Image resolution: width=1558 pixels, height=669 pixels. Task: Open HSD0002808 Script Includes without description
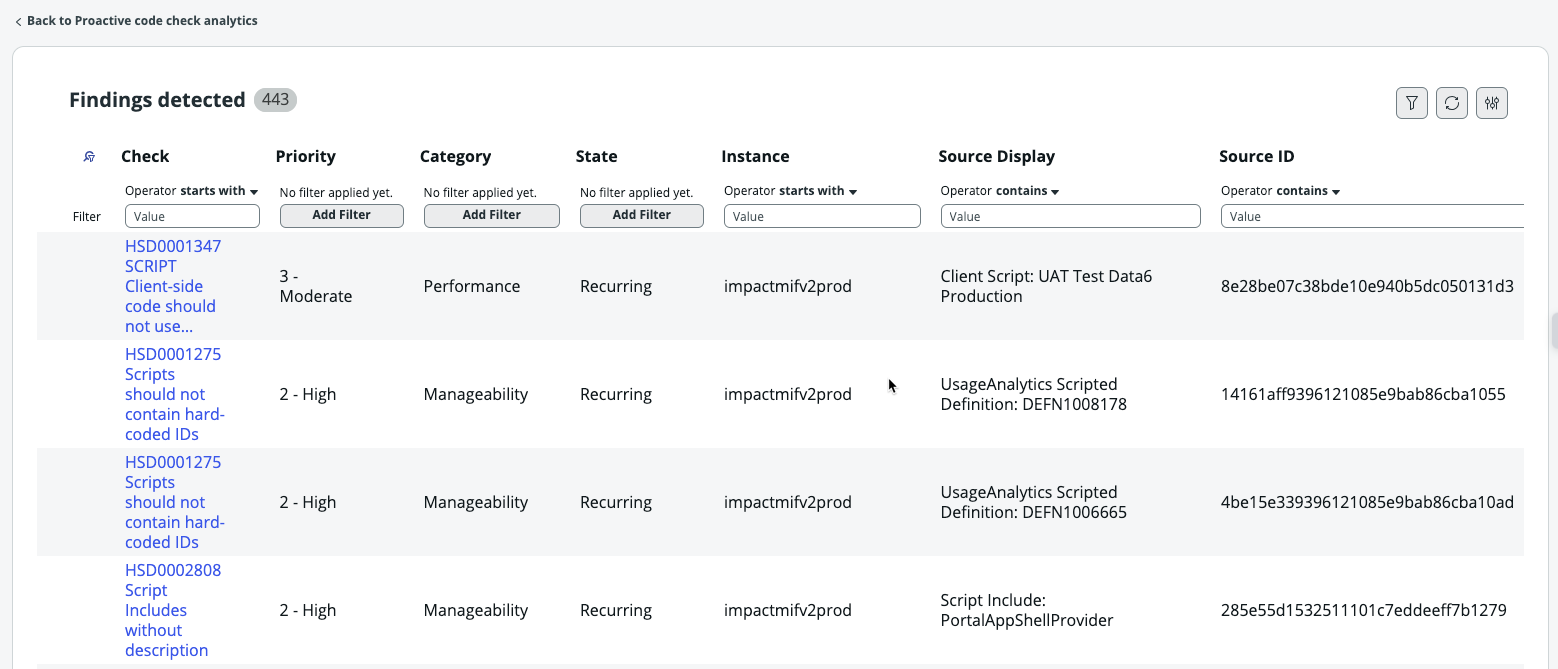173,610
